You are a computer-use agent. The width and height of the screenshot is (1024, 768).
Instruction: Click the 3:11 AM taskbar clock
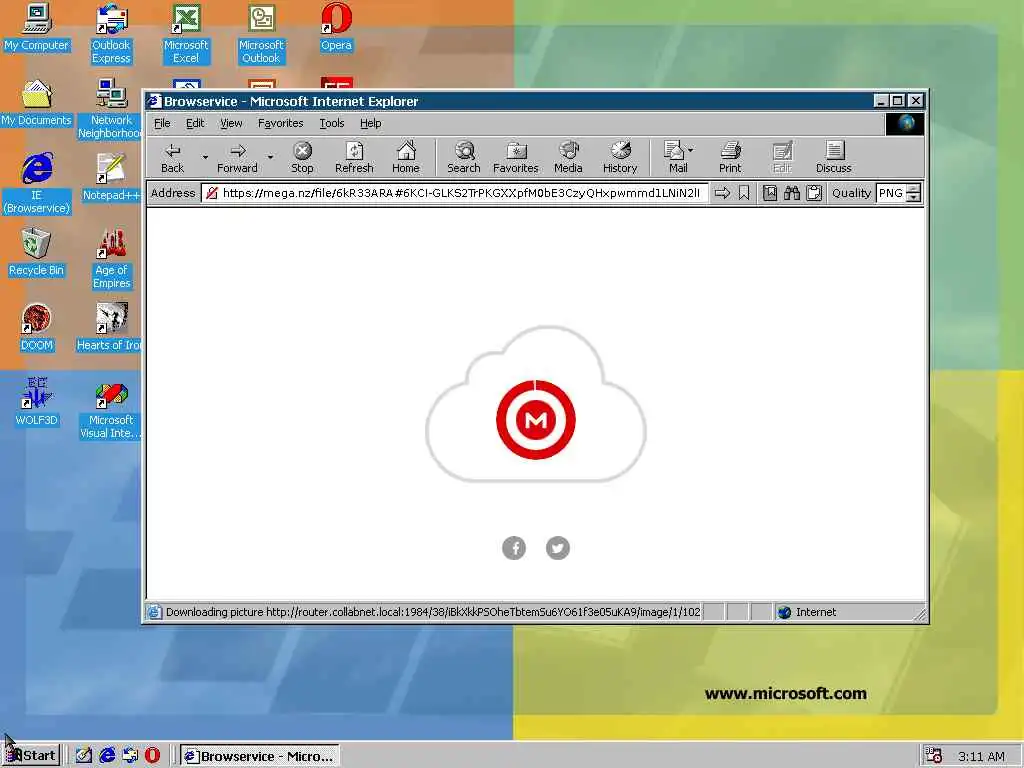click(x=981, y=756)
